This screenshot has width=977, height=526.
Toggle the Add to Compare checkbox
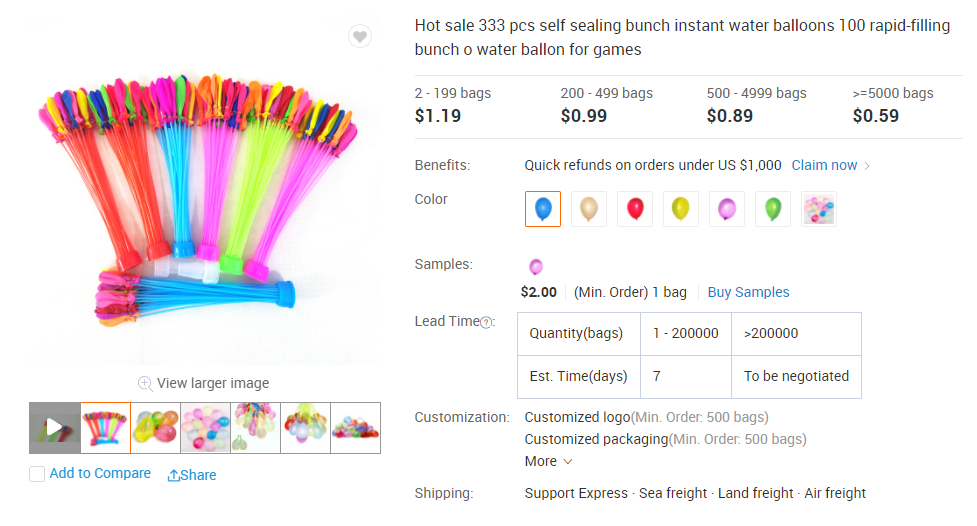37,474
